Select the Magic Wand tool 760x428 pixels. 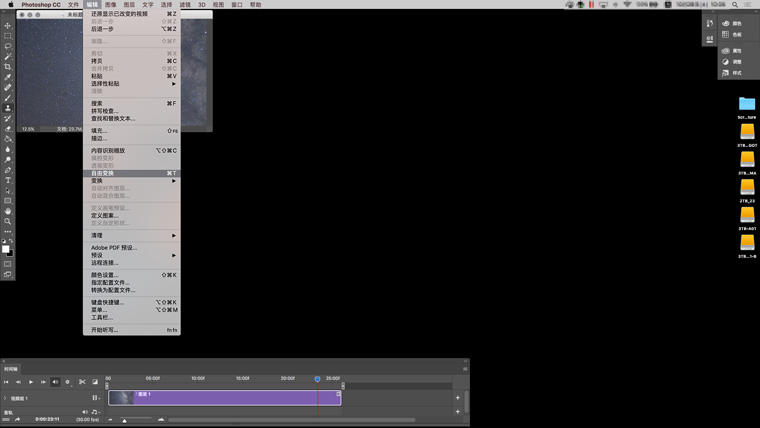[x=8, y=56]
